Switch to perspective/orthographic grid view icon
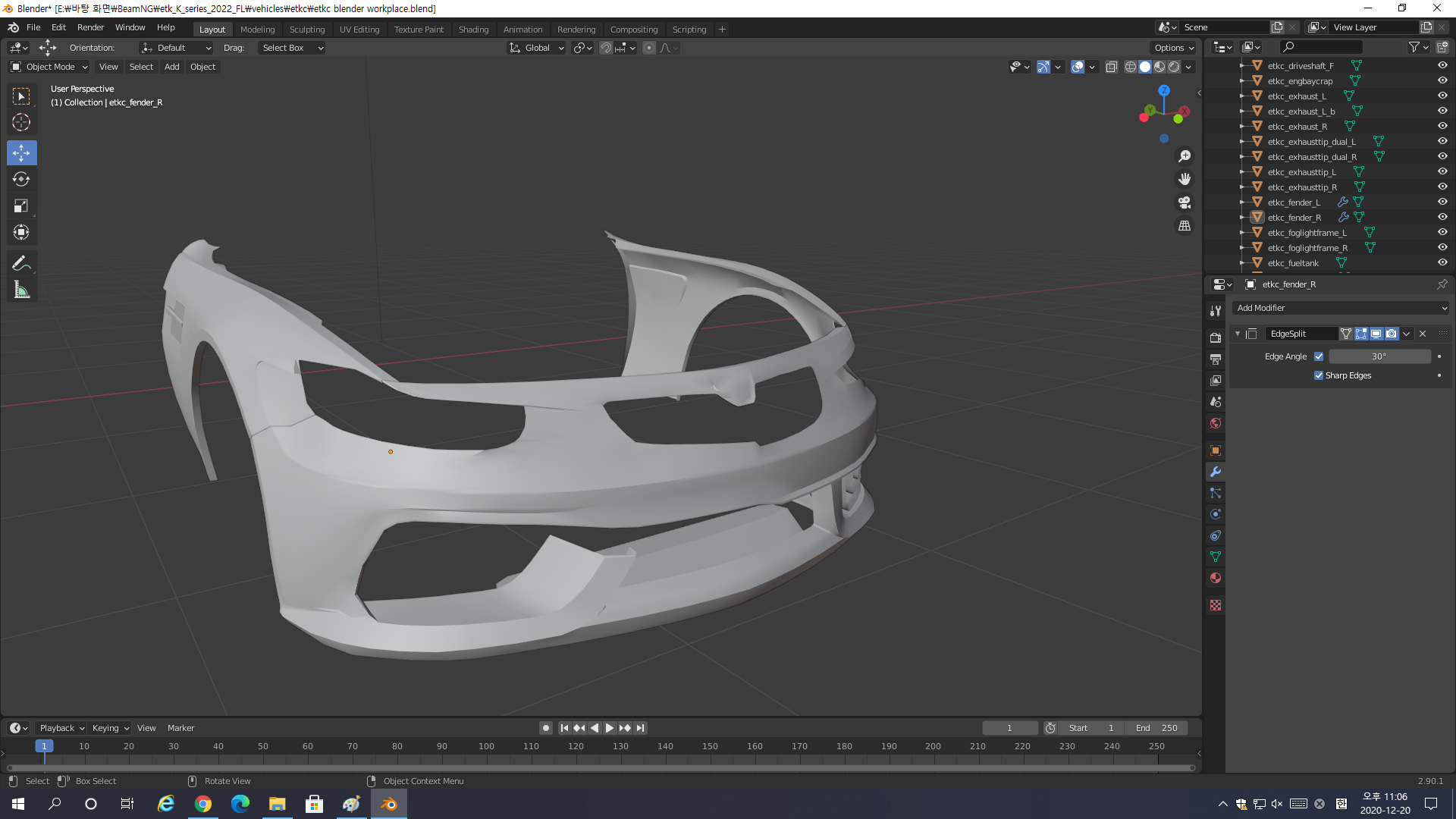Screen dimensions: 1456x819 (1185, 226)
